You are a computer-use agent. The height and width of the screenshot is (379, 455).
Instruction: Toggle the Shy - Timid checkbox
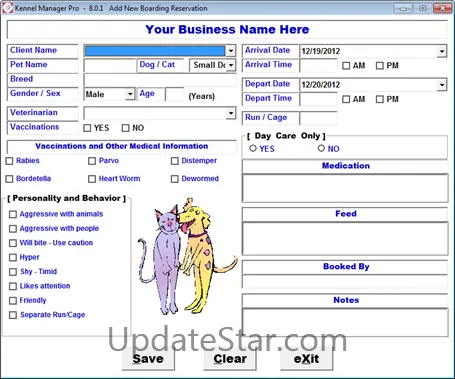(x=13, y=272)
